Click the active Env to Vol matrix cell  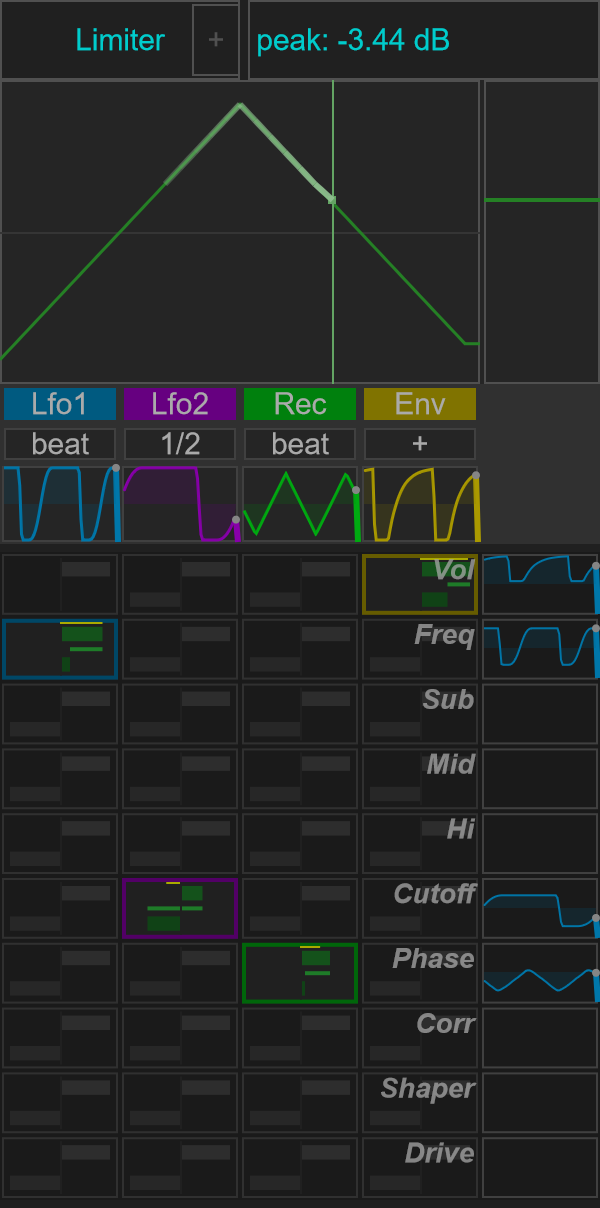[x=420, y=584]
